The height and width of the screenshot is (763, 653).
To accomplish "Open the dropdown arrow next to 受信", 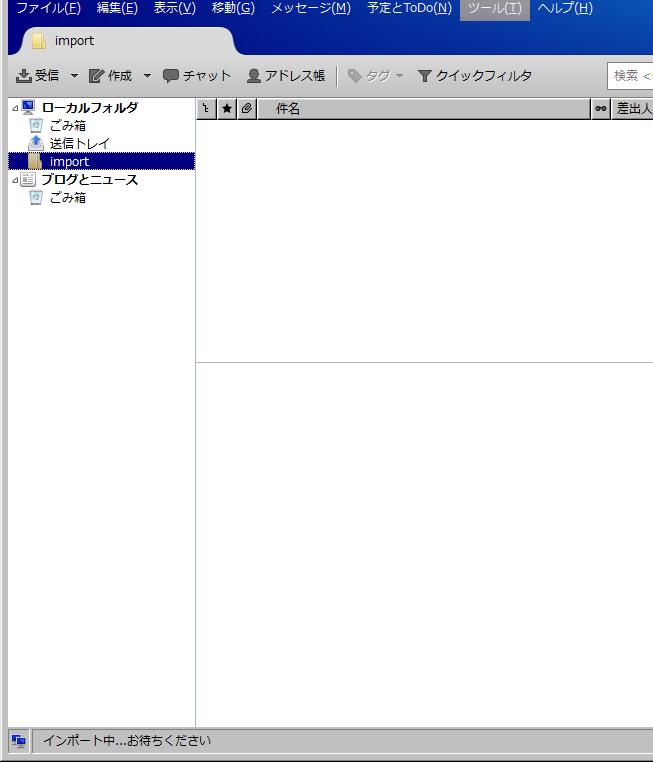I will pos(74,76).
